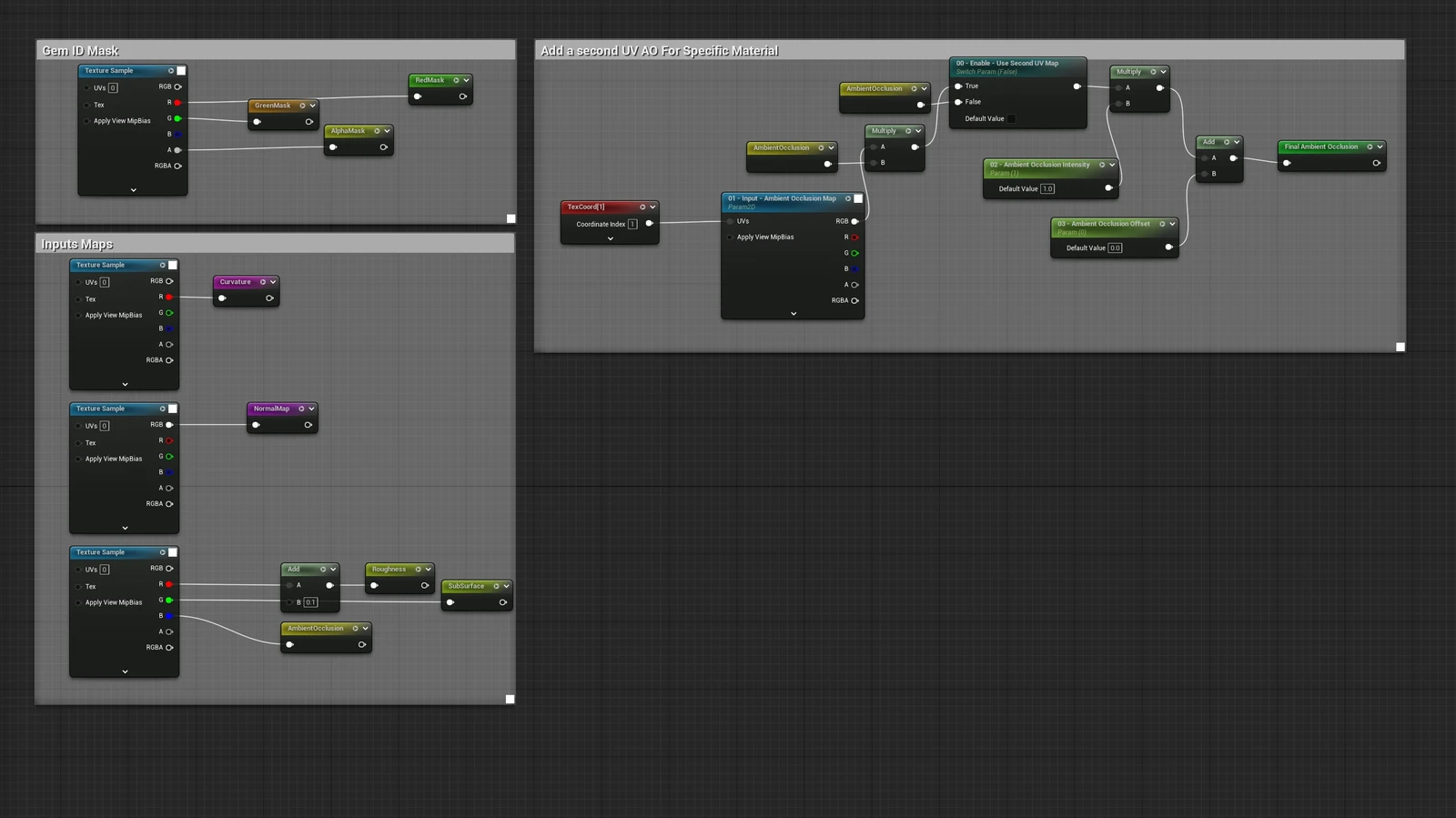Select the '00 - Enable - Use Second UV Map' node title
1456x818 pixels.
tap(1007, 64)
